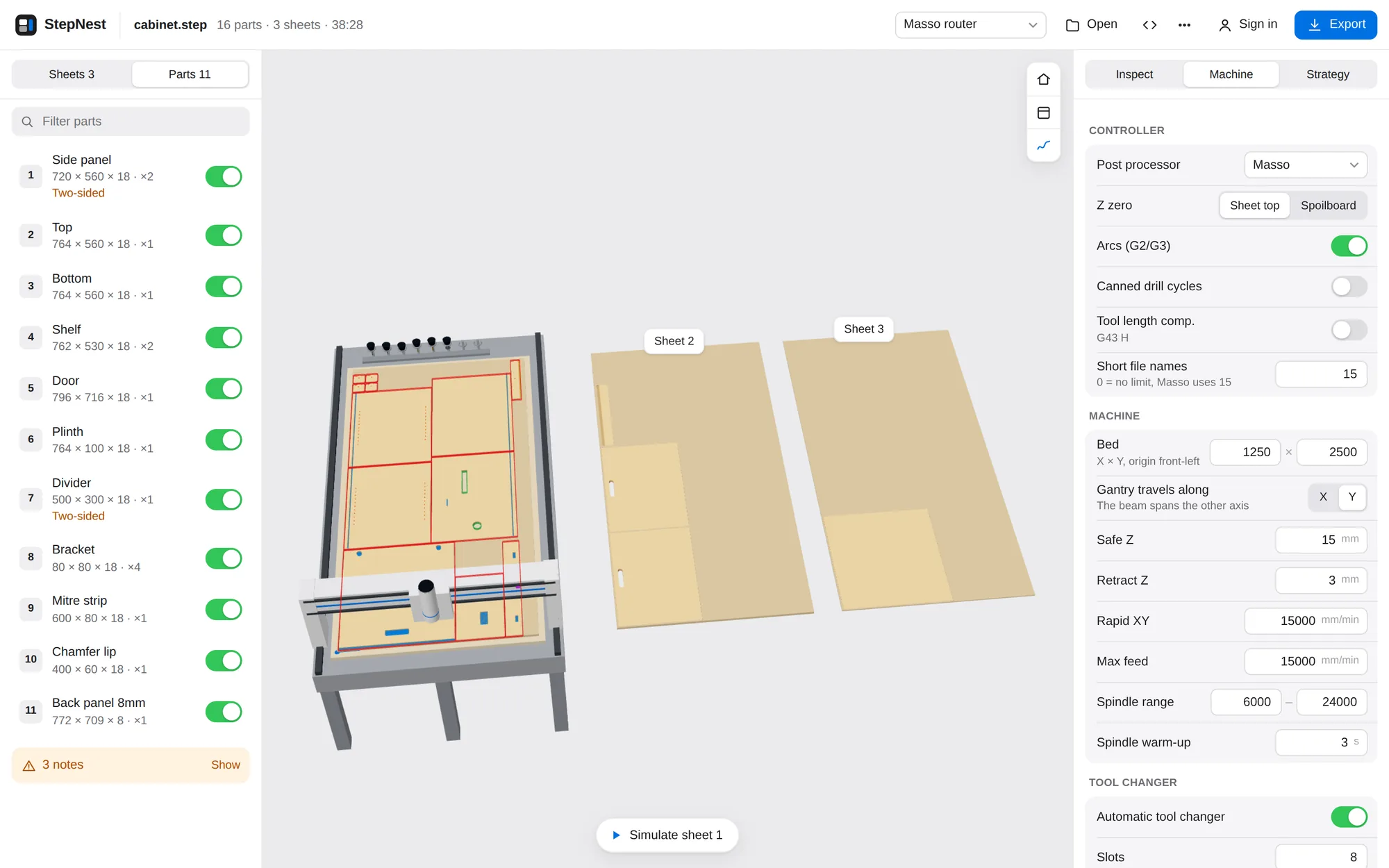Open the Post processor Masso dropdown
Viewport: 1389px width, 868px height.
(1305, 165)
